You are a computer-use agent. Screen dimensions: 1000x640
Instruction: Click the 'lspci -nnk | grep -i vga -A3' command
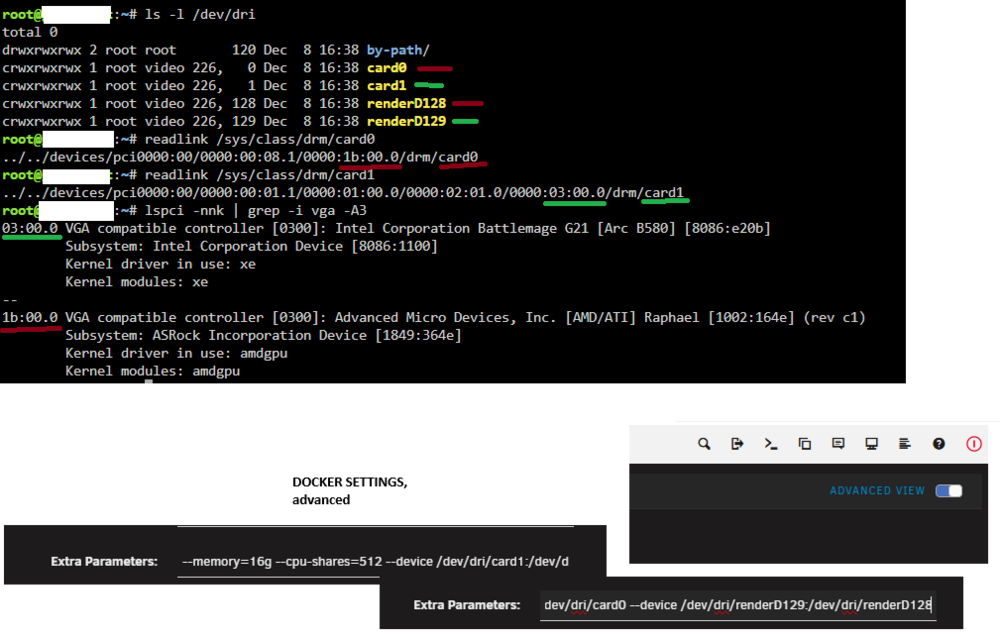tap(256, 210)
